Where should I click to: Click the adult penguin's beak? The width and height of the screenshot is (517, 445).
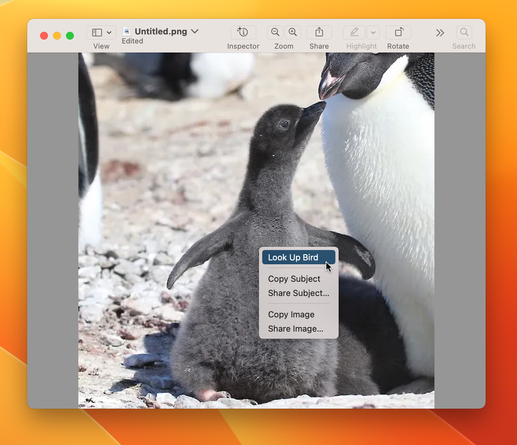330,83
